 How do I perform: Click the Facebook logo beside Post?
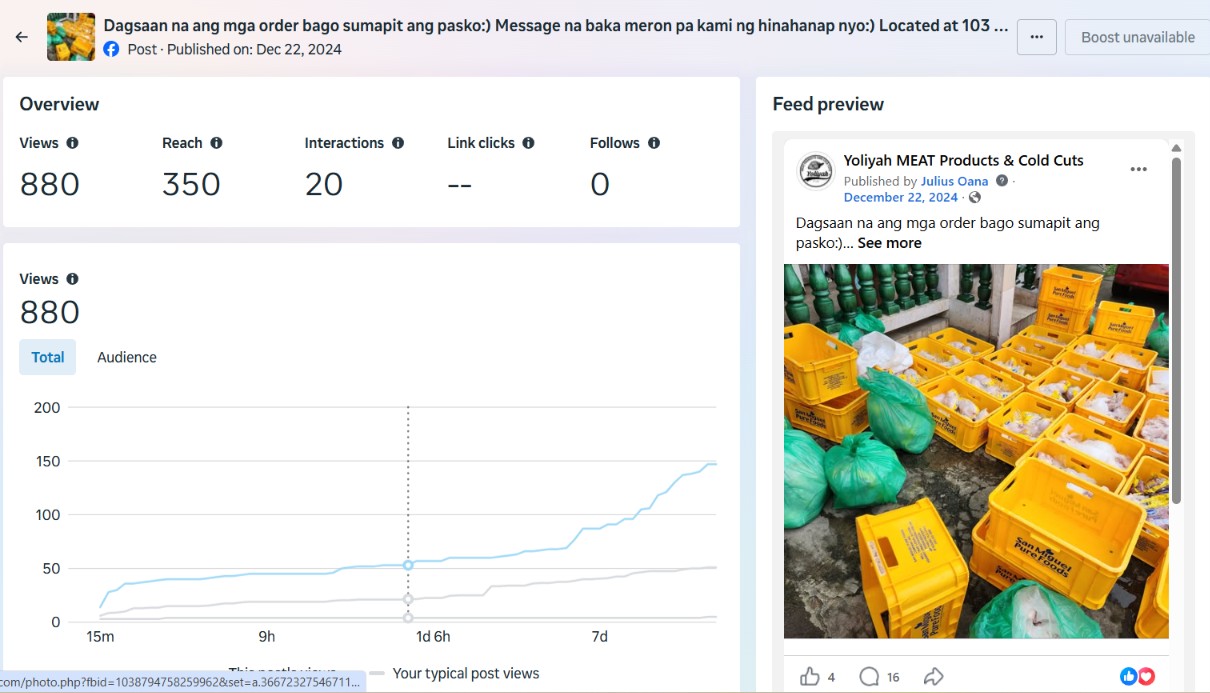111,49
